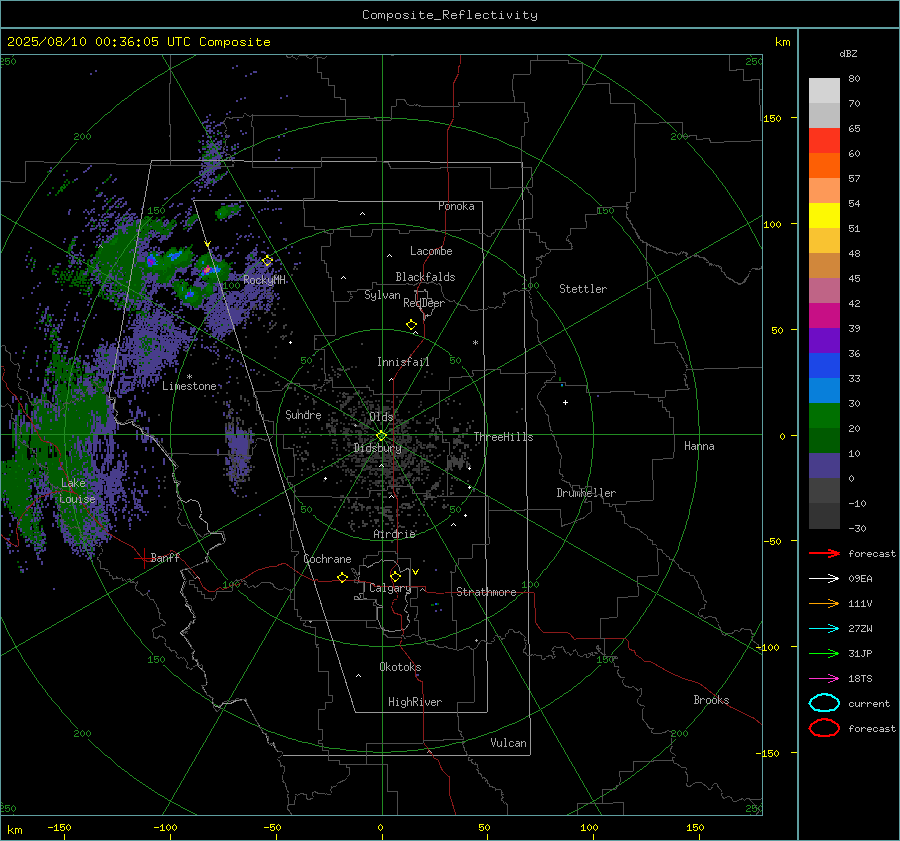Viewport: 900px width, 841px height.
Task: Click the -150 tick on bottom km axis
Action: click(59, 827)
